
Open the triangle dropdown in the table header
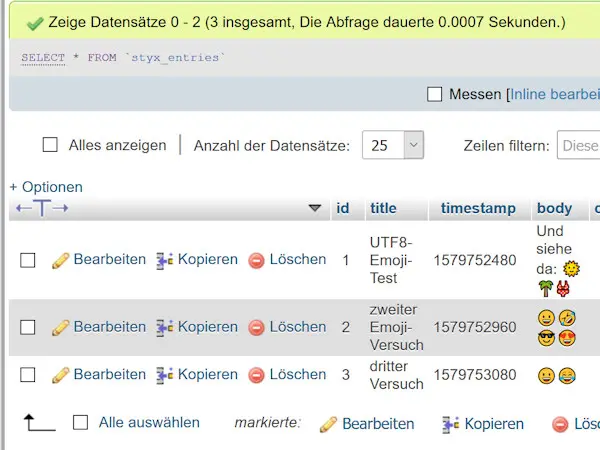(315, 208)
